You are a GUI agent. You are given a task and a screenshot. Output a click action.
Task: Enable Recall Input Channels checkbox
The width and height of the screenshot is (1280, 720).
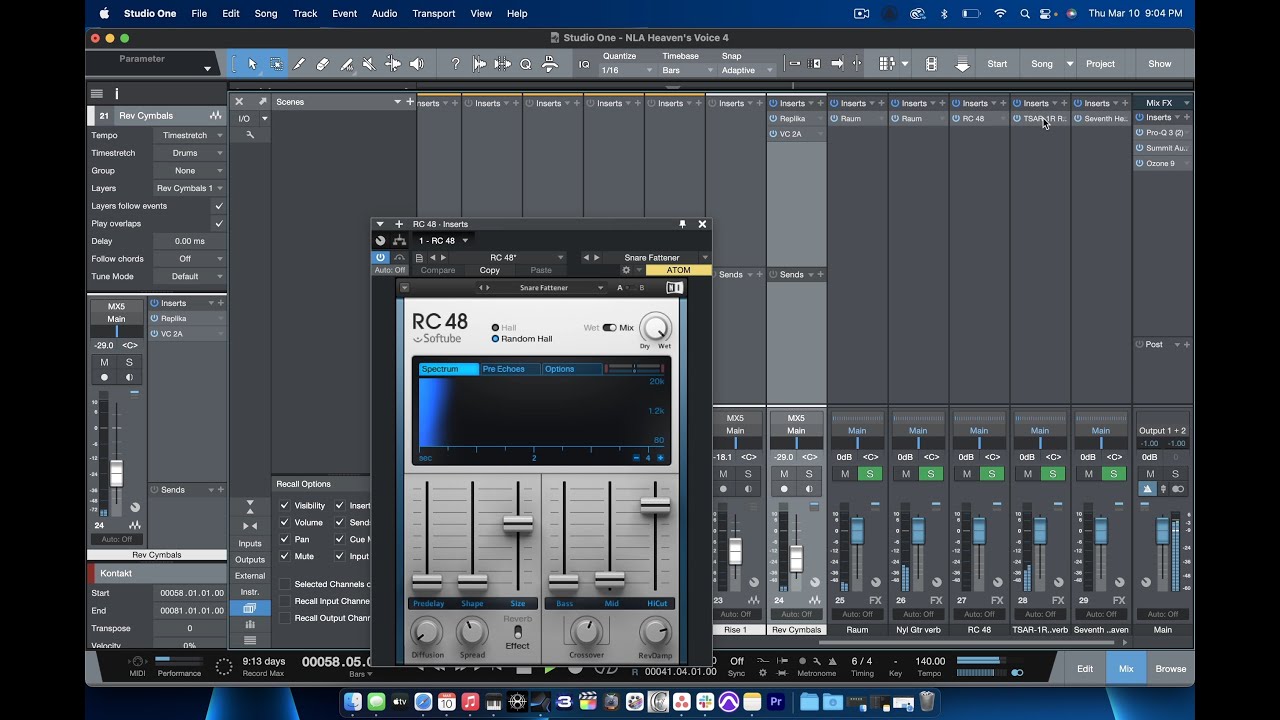coord(285,601)
